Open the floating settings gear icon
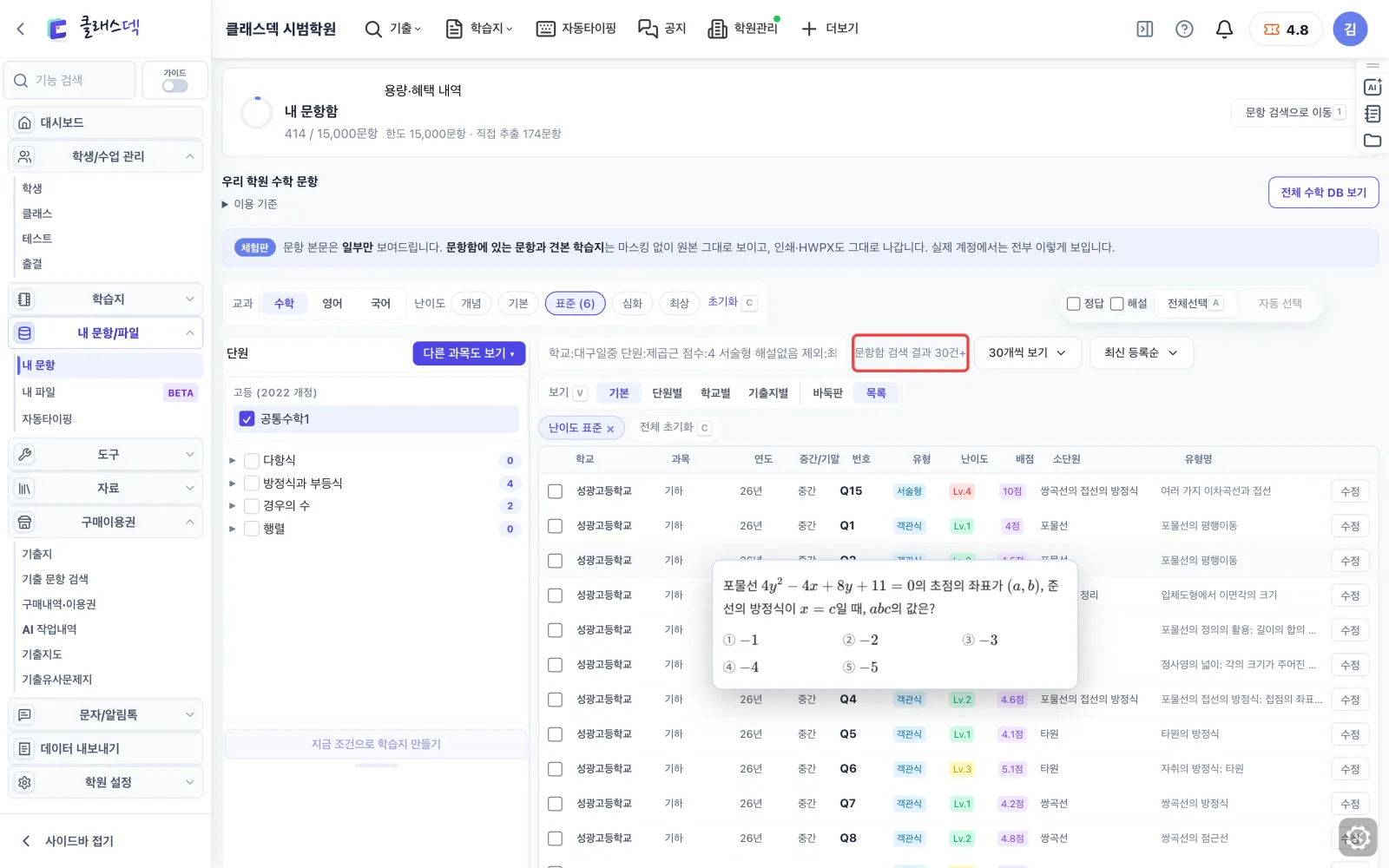Viewport: 1389px width, 868px height. pos(1357,838)
